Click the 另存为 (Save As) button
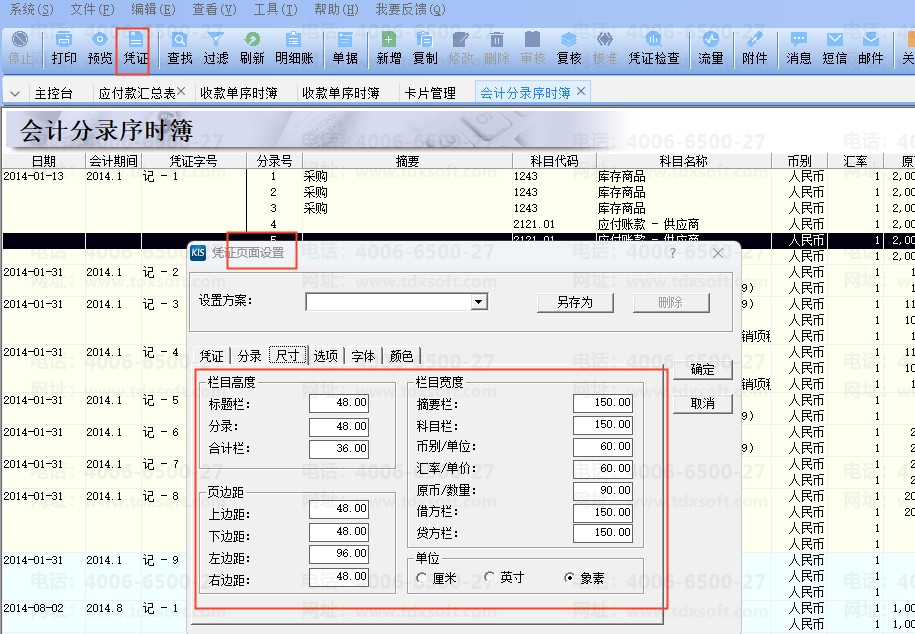Viewport: 915px width, 634px height. (x=574, y=302)
